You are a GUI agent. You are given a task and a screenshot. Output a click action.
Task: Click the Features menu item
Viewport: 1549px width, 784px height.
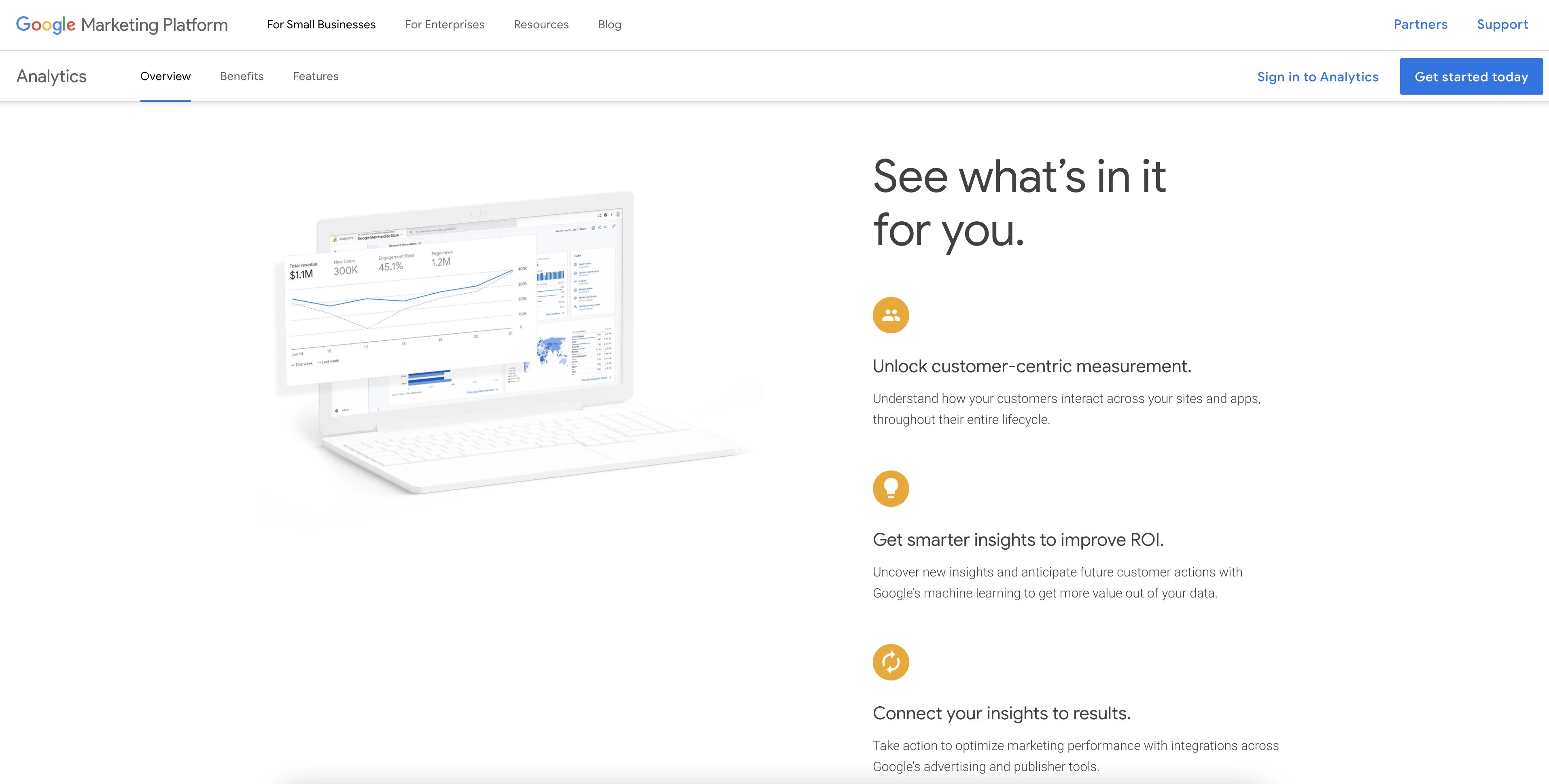pos(315,76)
